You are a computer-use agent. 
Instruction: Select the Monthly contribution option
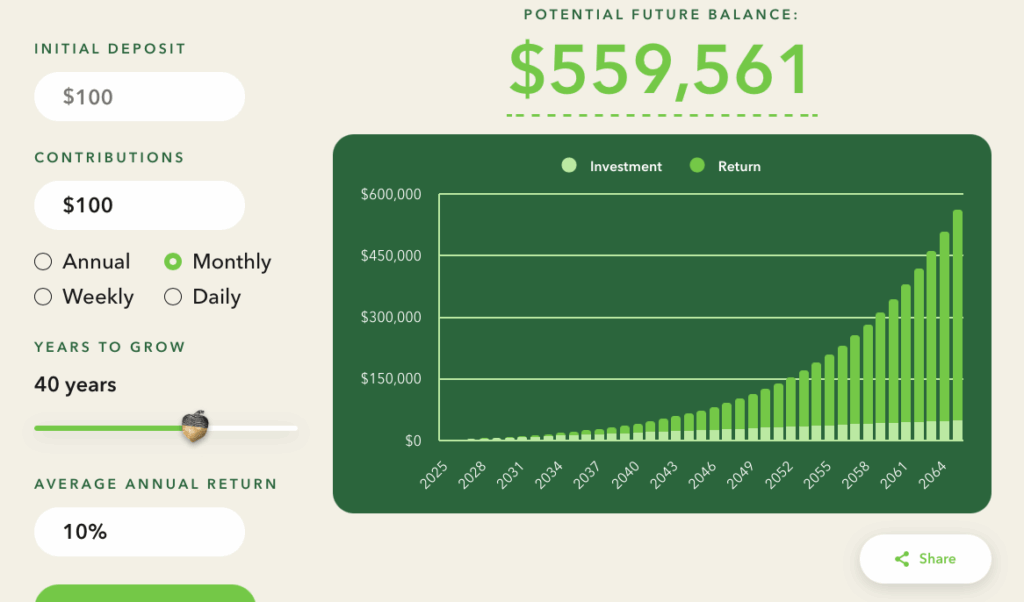click(x=173, y=262)
